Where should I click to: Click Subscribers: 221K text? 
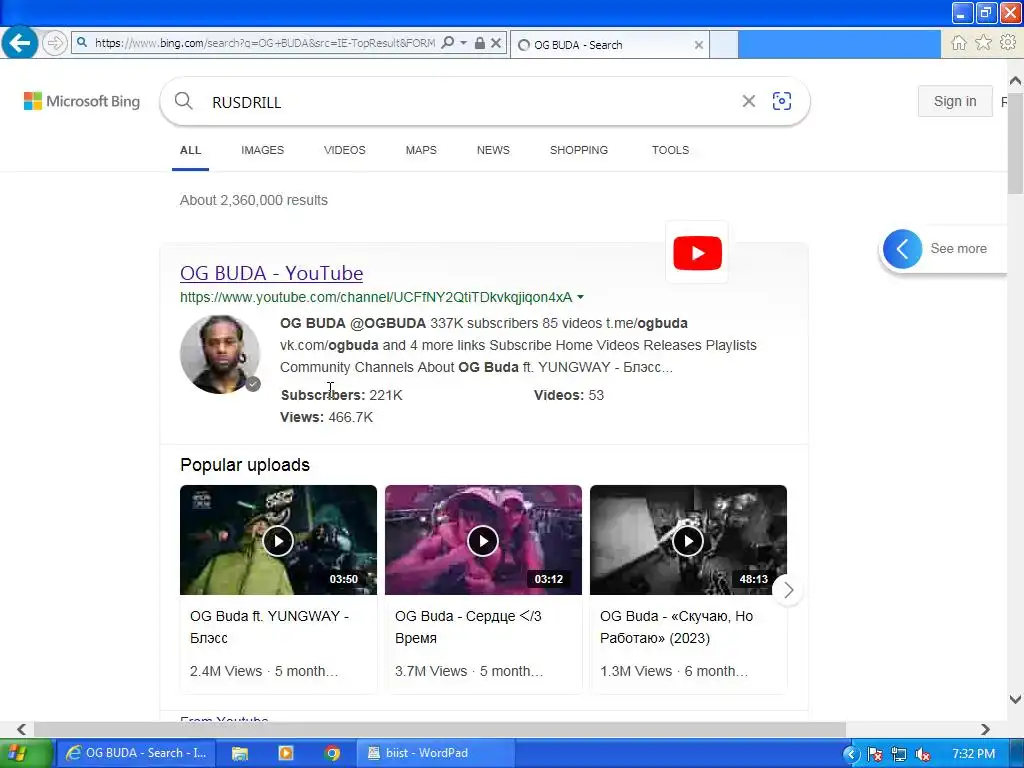tap(341, 395)
